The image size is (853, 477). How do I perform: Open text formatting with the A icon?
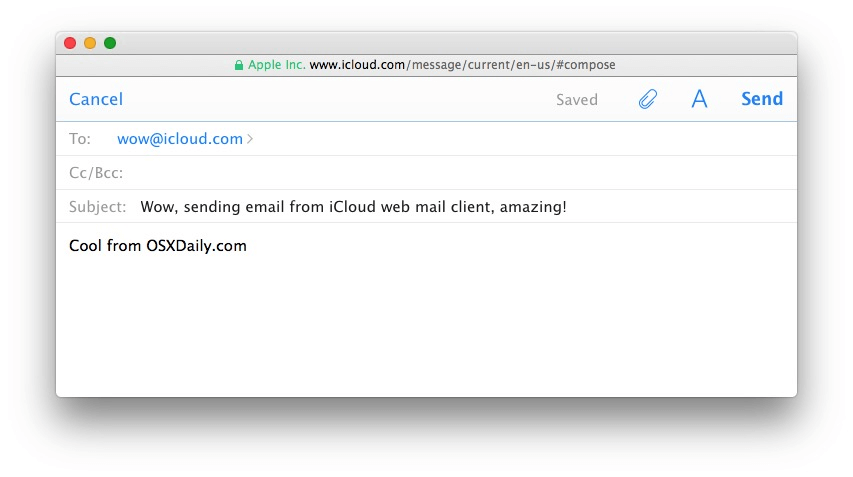click(x=699, y=99)
